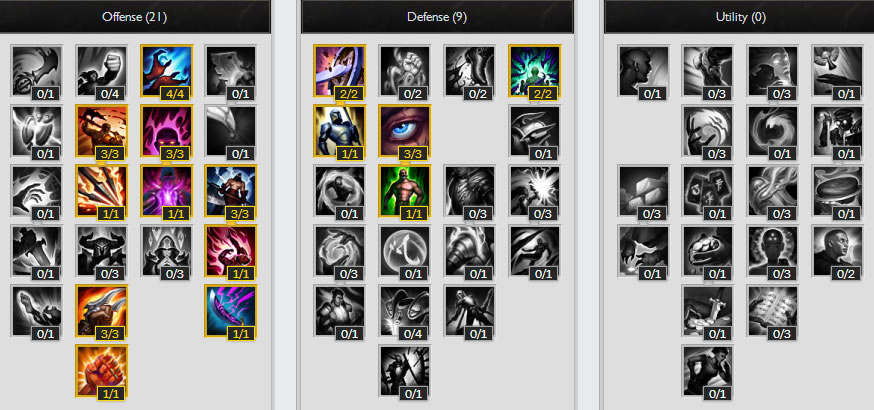The image size is (874, 410).
Task: Select the greyed Utility mastery showing 0/2
Action: click(838, 251)
